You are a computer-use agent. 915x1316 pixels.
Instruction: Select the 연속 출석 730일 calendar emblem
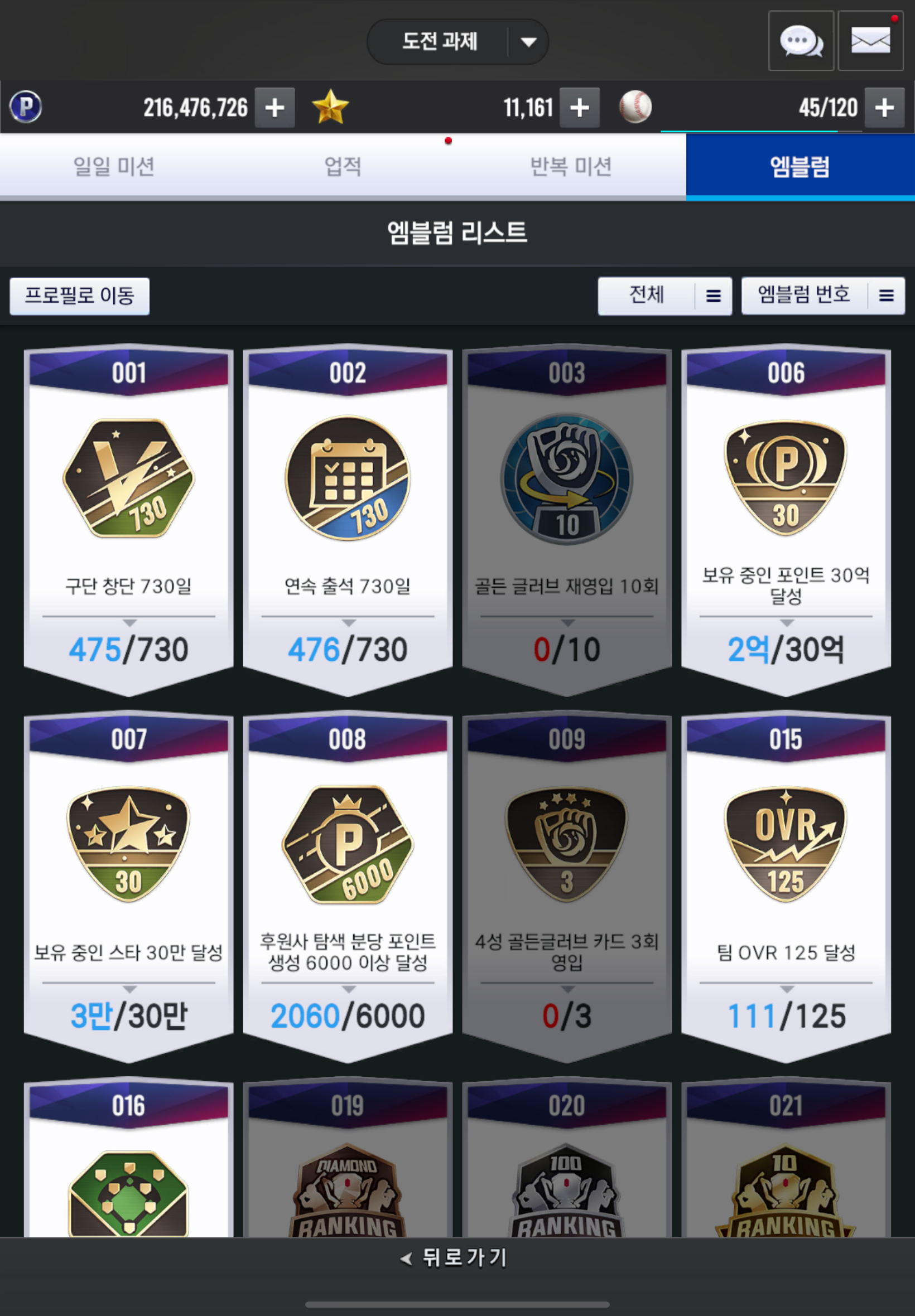(348, 520)
